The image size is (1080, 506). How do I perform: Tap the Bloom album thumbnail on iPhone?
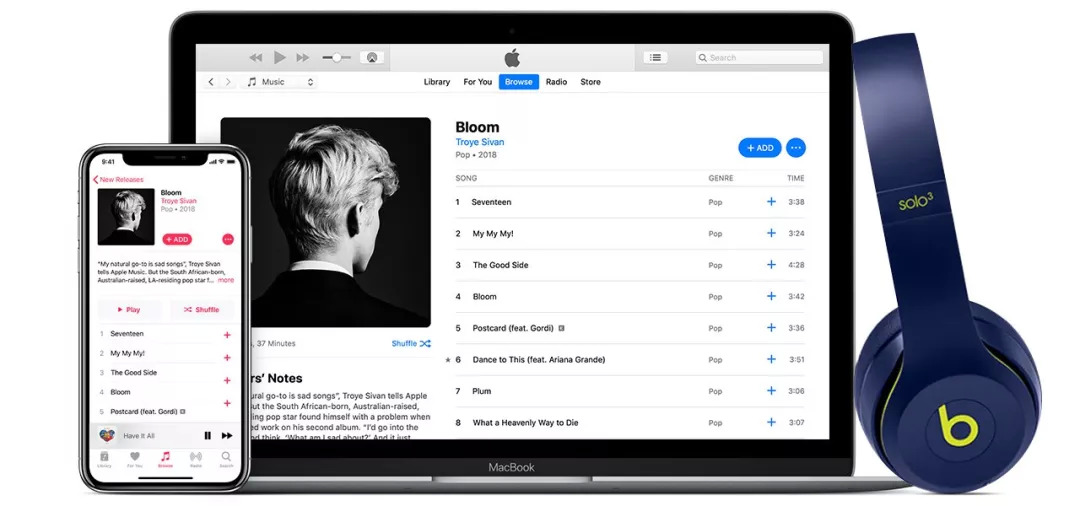click(x=126, y=217)
